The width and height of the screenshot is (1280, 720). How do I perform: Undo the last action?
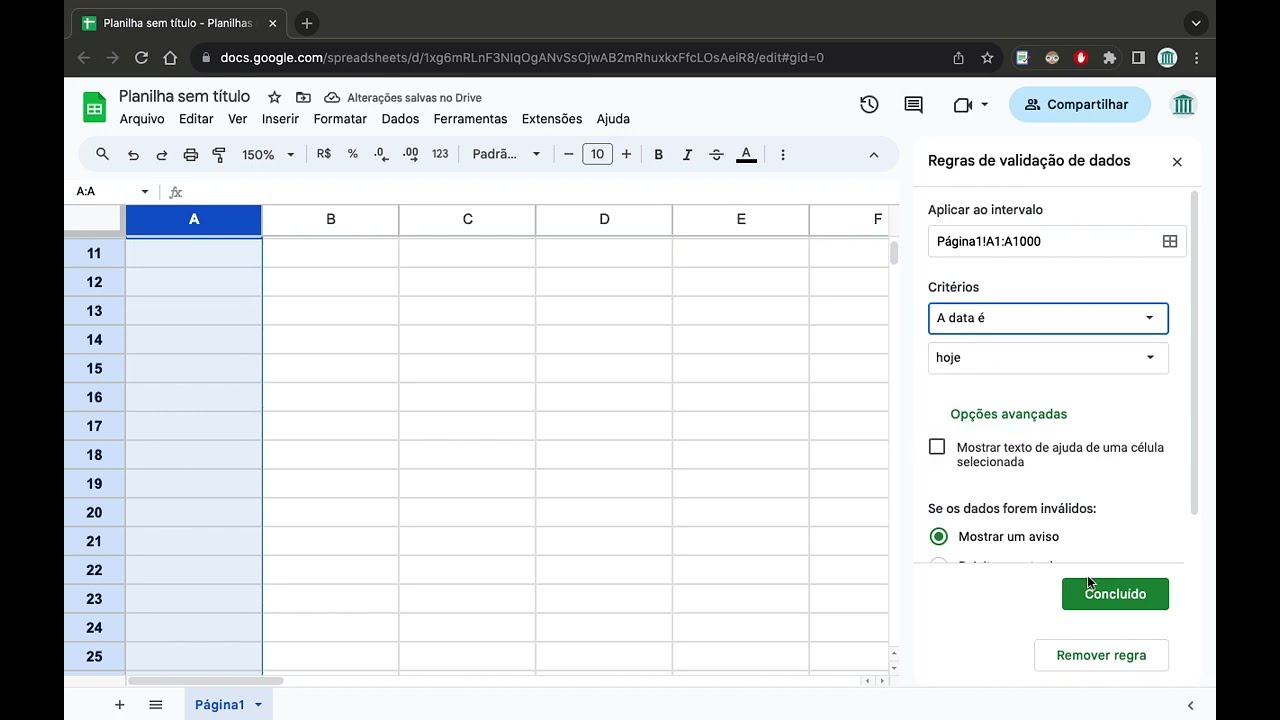133,155
